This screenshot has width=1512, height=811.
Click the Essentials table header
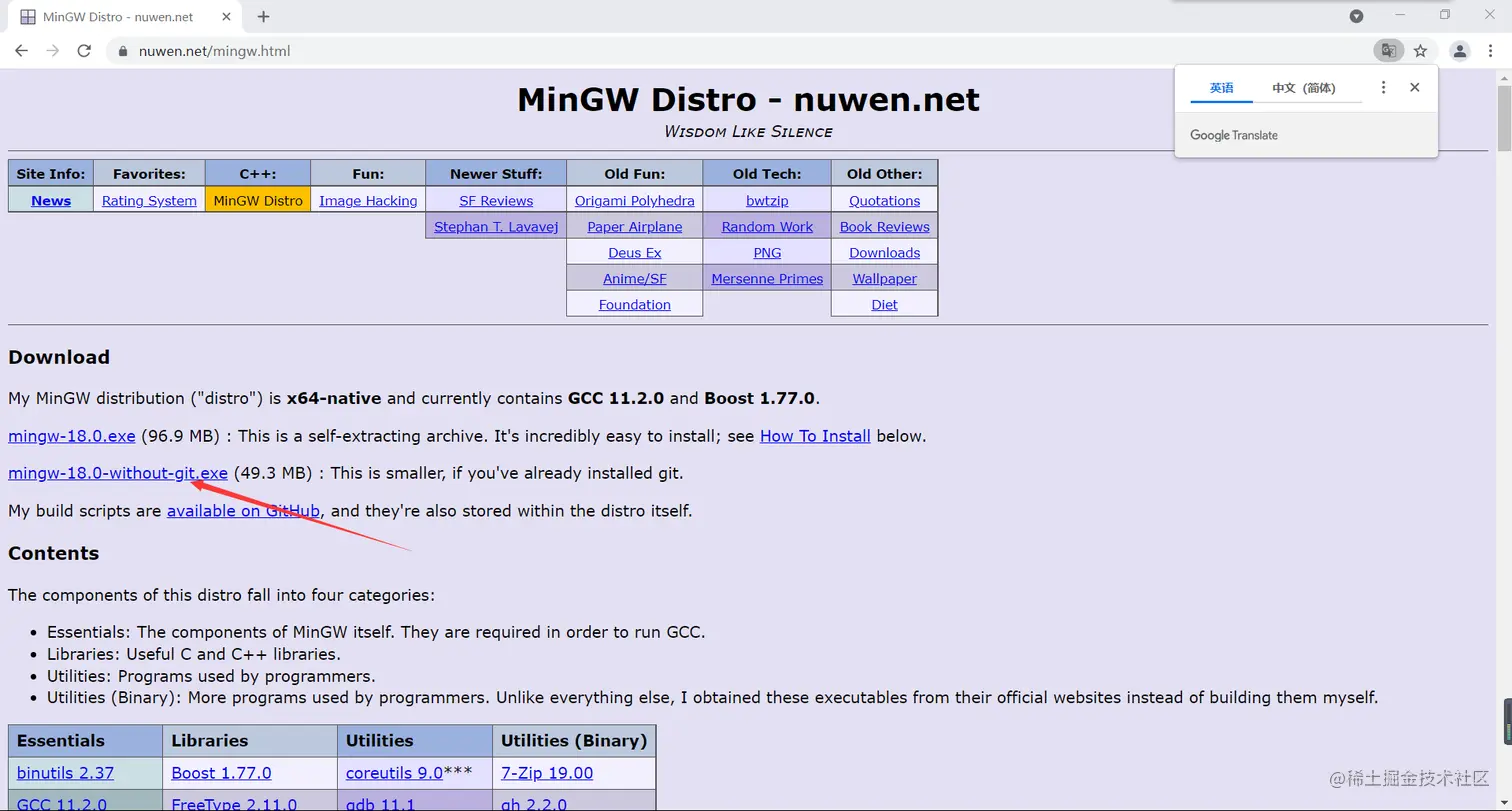click(x=85, y=741)
